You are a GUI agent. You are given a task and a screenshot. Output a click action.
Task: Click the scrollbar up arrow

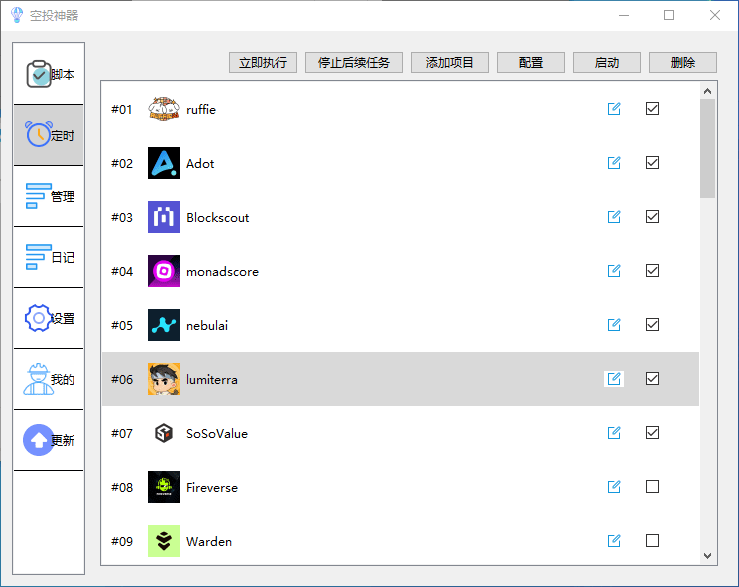pos(708,91)
